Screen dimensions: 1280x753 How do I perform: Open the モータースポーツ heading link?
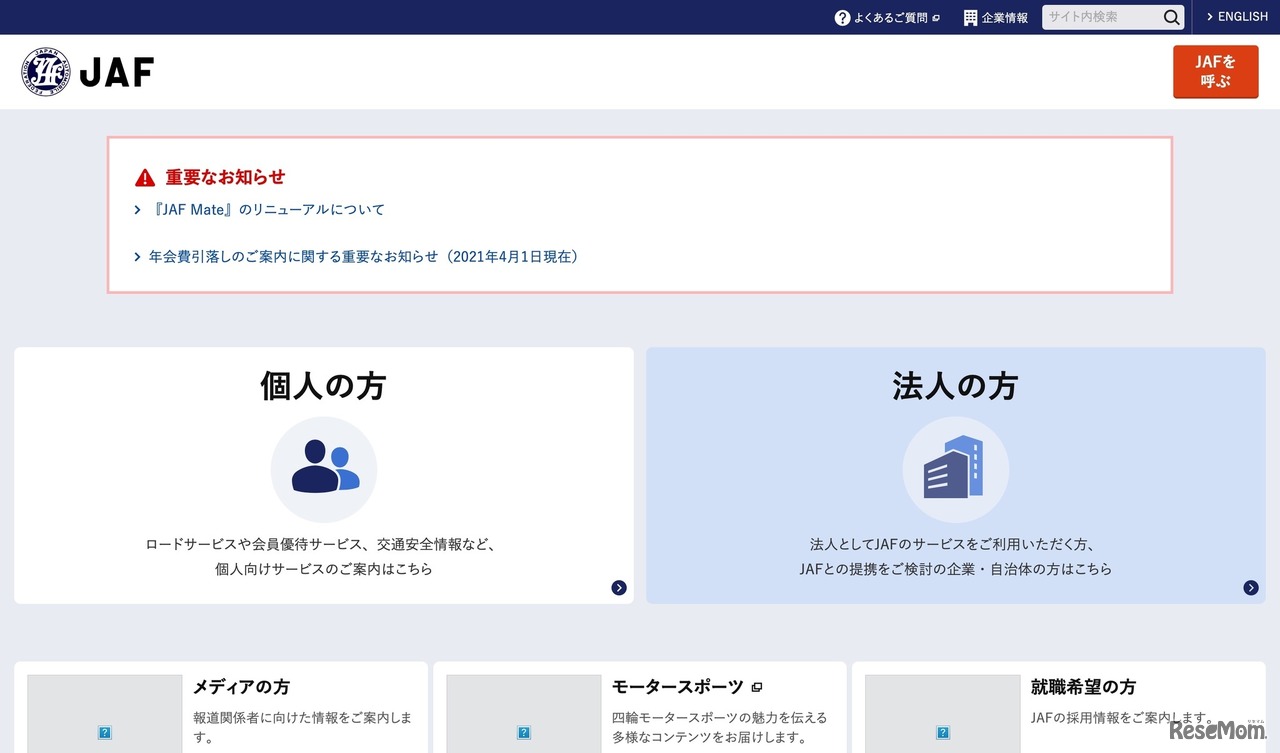coord(677,687)
